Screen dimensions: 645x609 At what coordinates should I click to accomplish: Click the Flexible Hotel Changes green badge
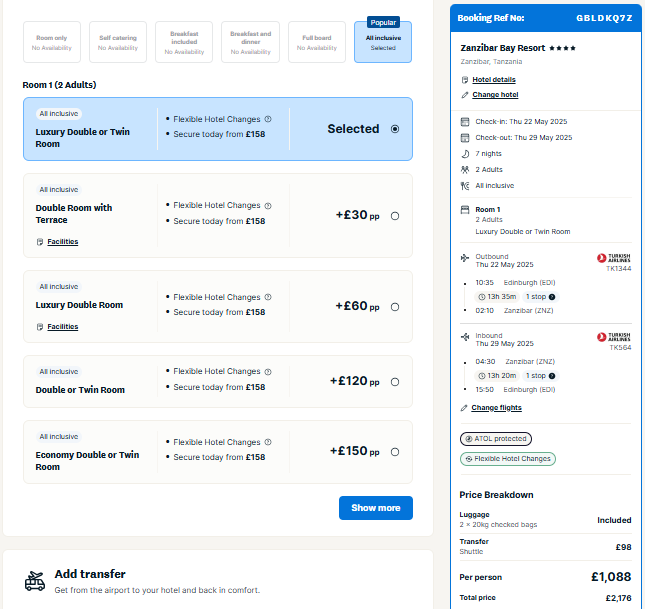[508, 458]
